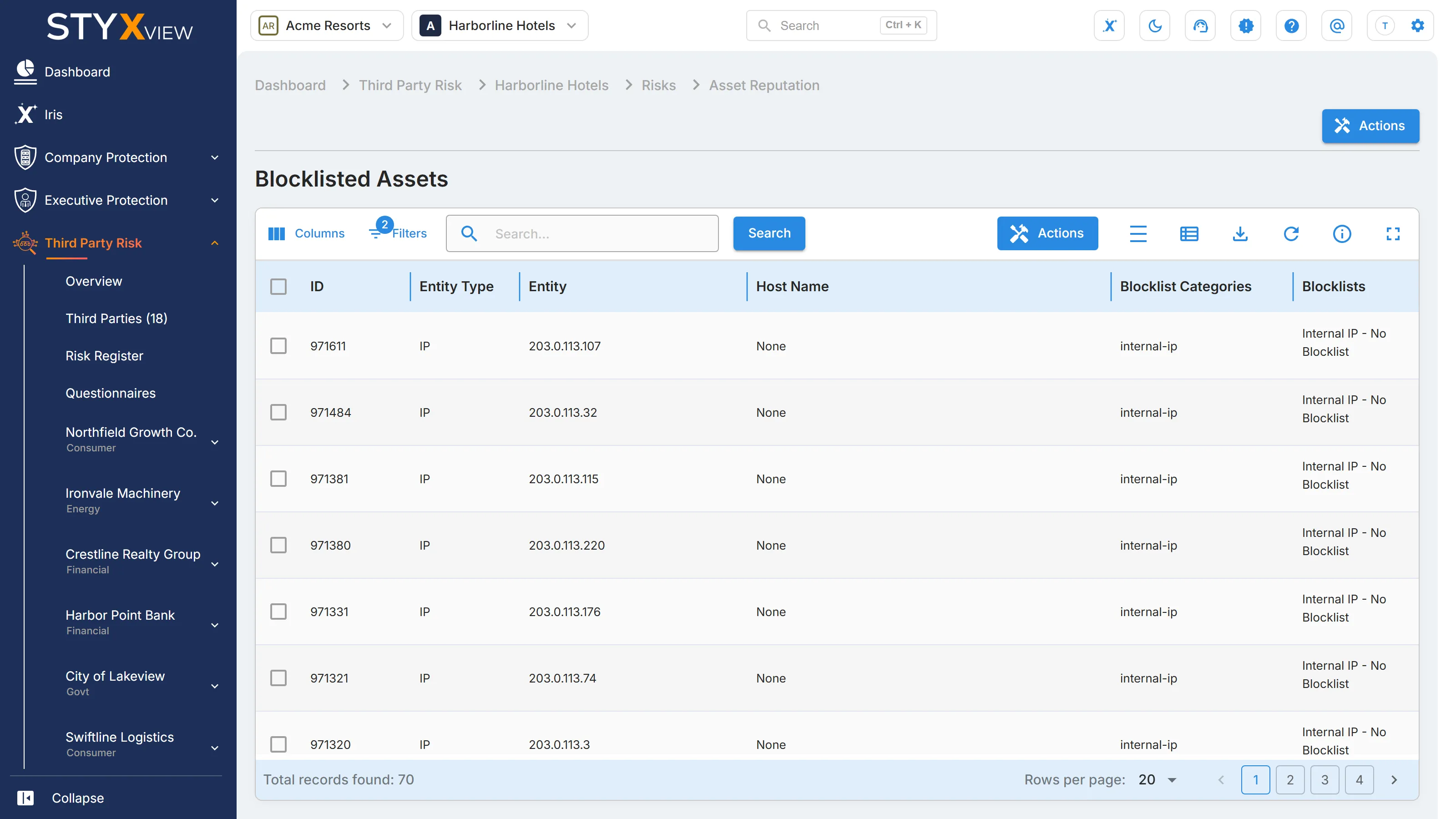Open Third Parties (18)
The height and width of the screenshot is (819, 1456).
coord(116,318)
